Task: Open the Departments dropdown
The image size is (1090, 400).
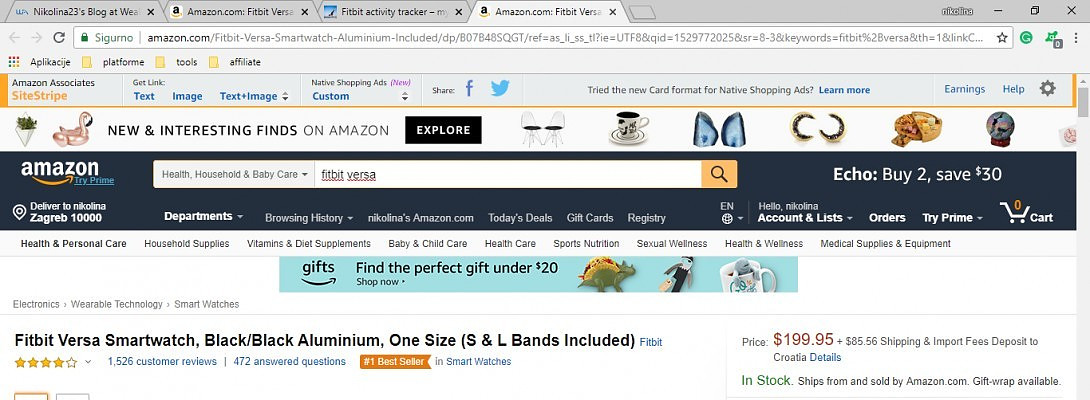Action: point(204,217)
